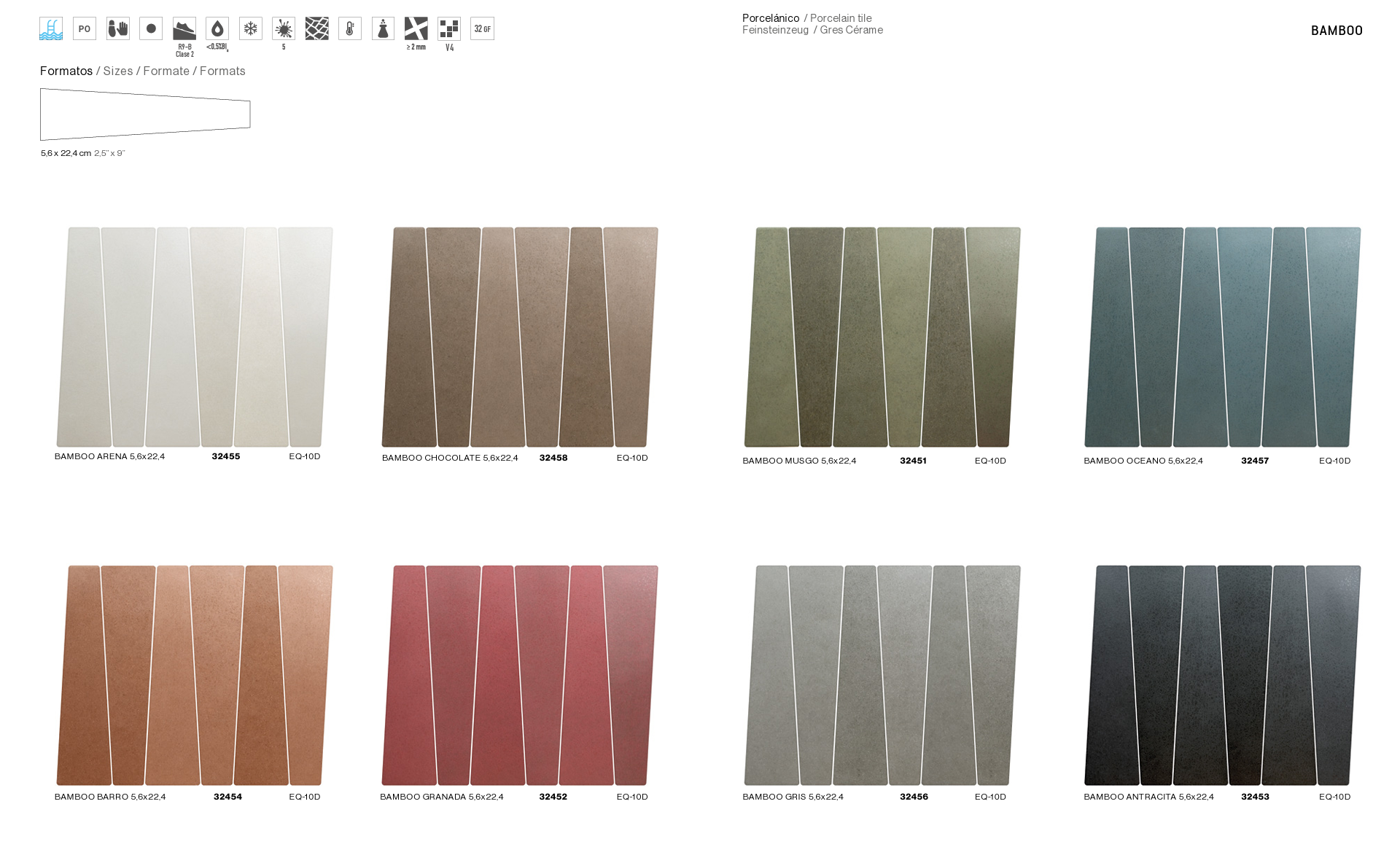Click the V4 shade variation icon

(x=449, y=28)
